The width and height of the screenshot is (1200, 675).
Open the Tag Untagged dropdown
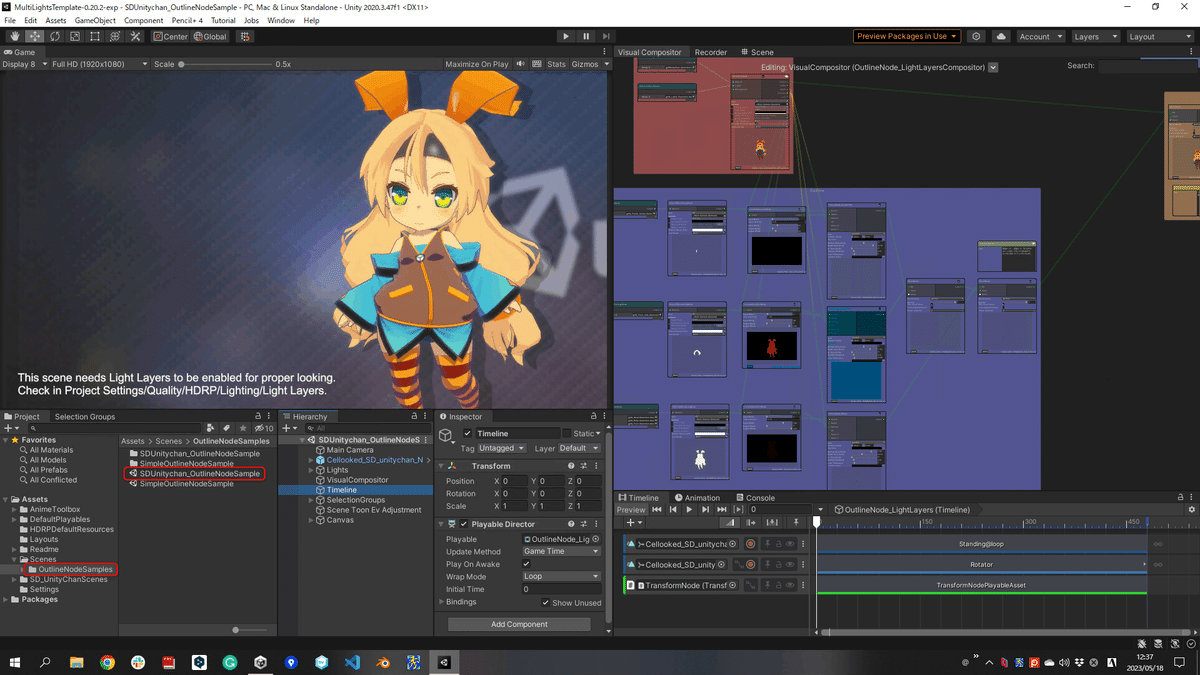[x=500, y=448]
